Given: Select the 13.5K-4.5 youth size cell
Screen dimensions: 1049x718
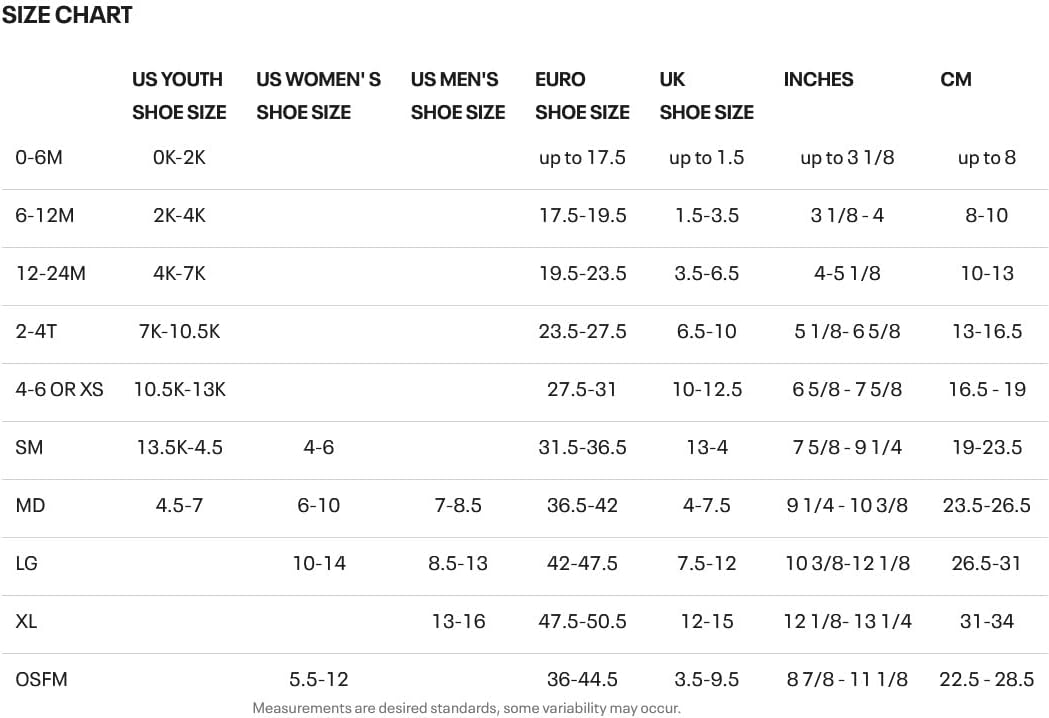Looking at the screenshot, I should tap(179, 447).
